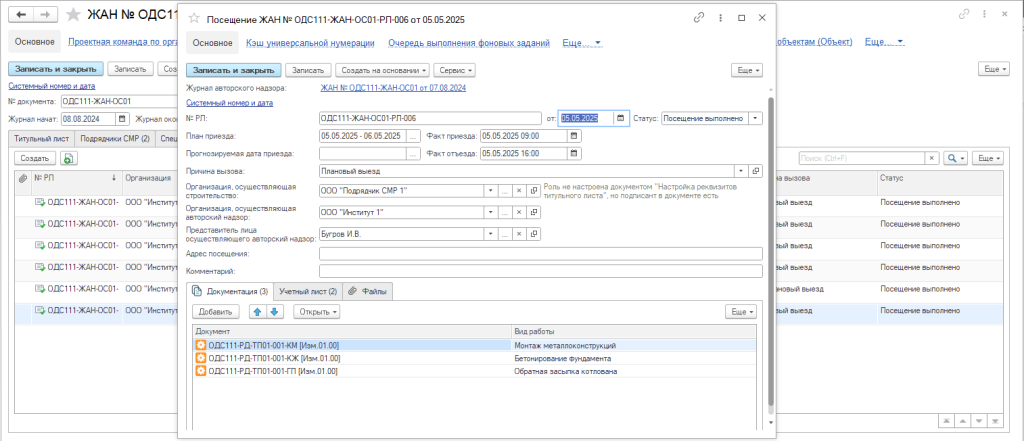Open Бугров И.В. card icon
This screenshot has width=1024, height=441.
(534, 234)
